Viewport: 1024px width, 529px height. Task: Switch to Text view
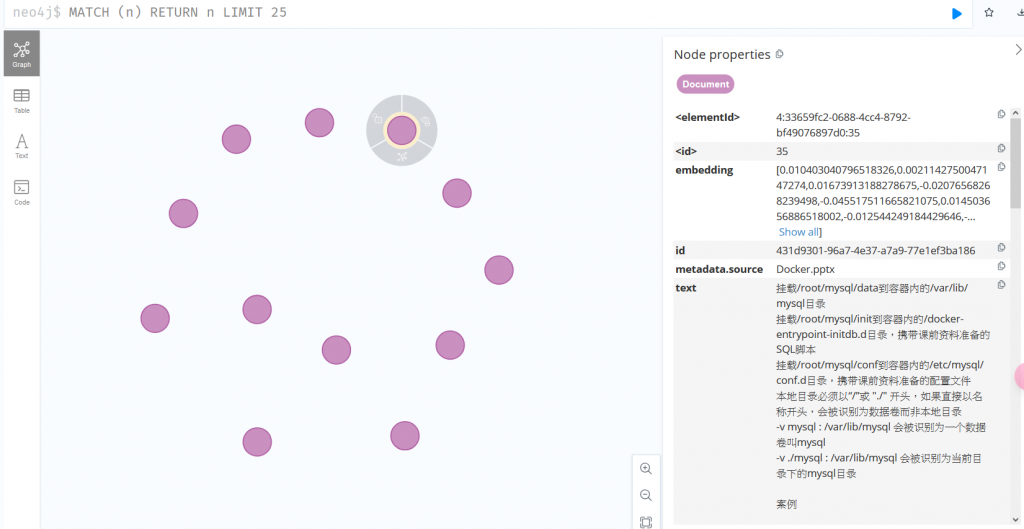tap(22, 146)
